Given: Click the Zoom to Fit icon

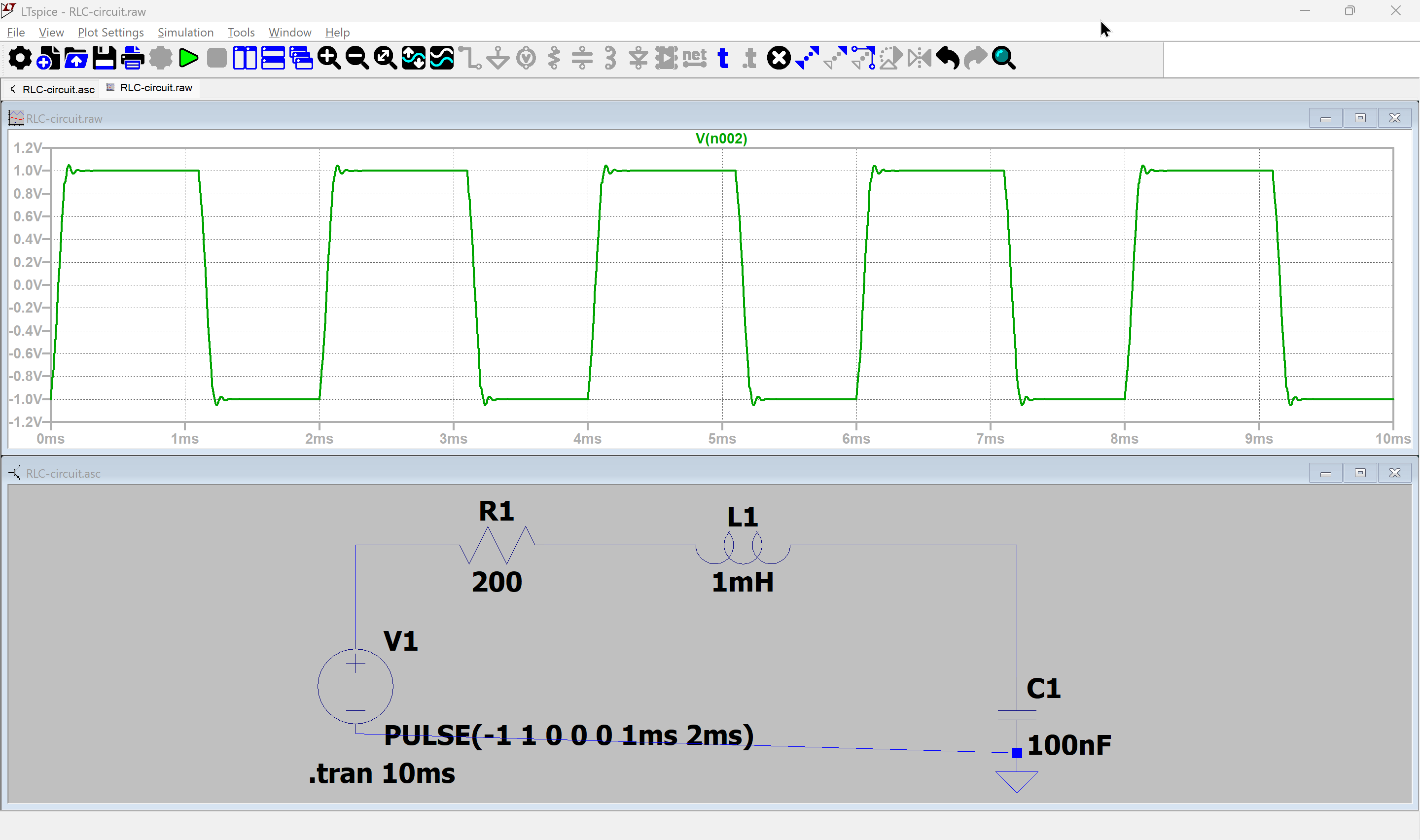Looking at the screenshot, I should (386, 58).
